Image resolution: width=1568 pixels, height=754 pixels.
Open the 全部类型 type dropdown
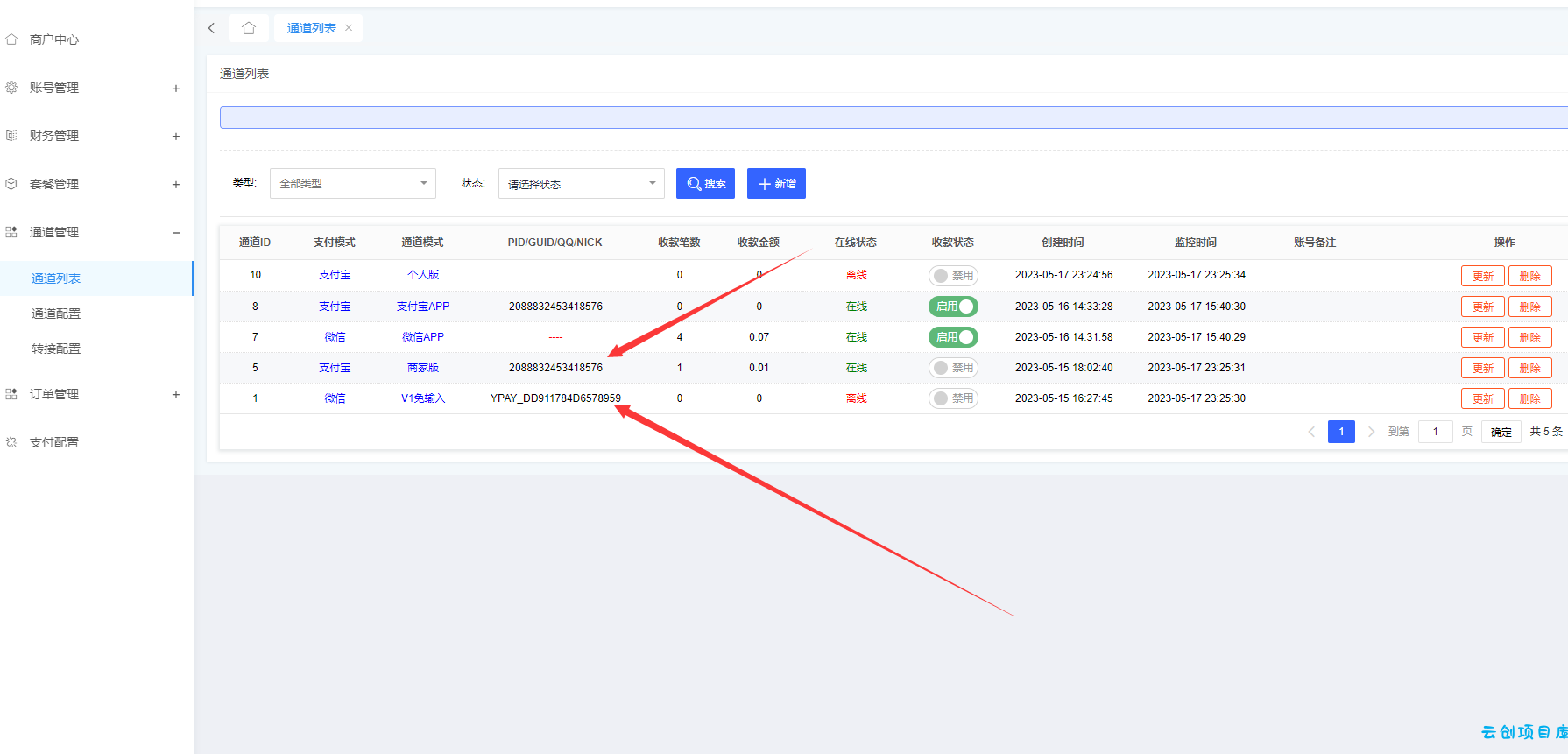tap(353, 184)
